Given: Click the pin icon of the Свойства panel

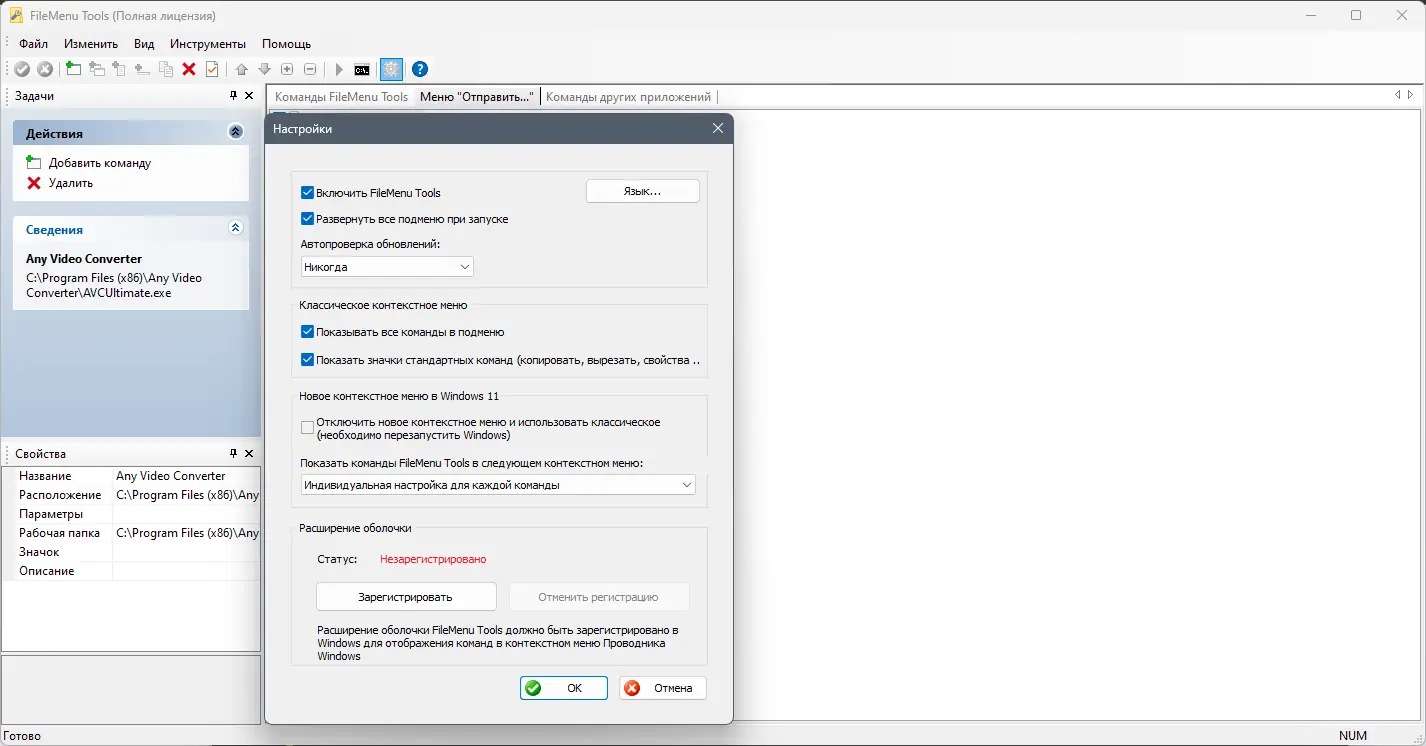Looking at the screenshot, I should tap(234, 453).
